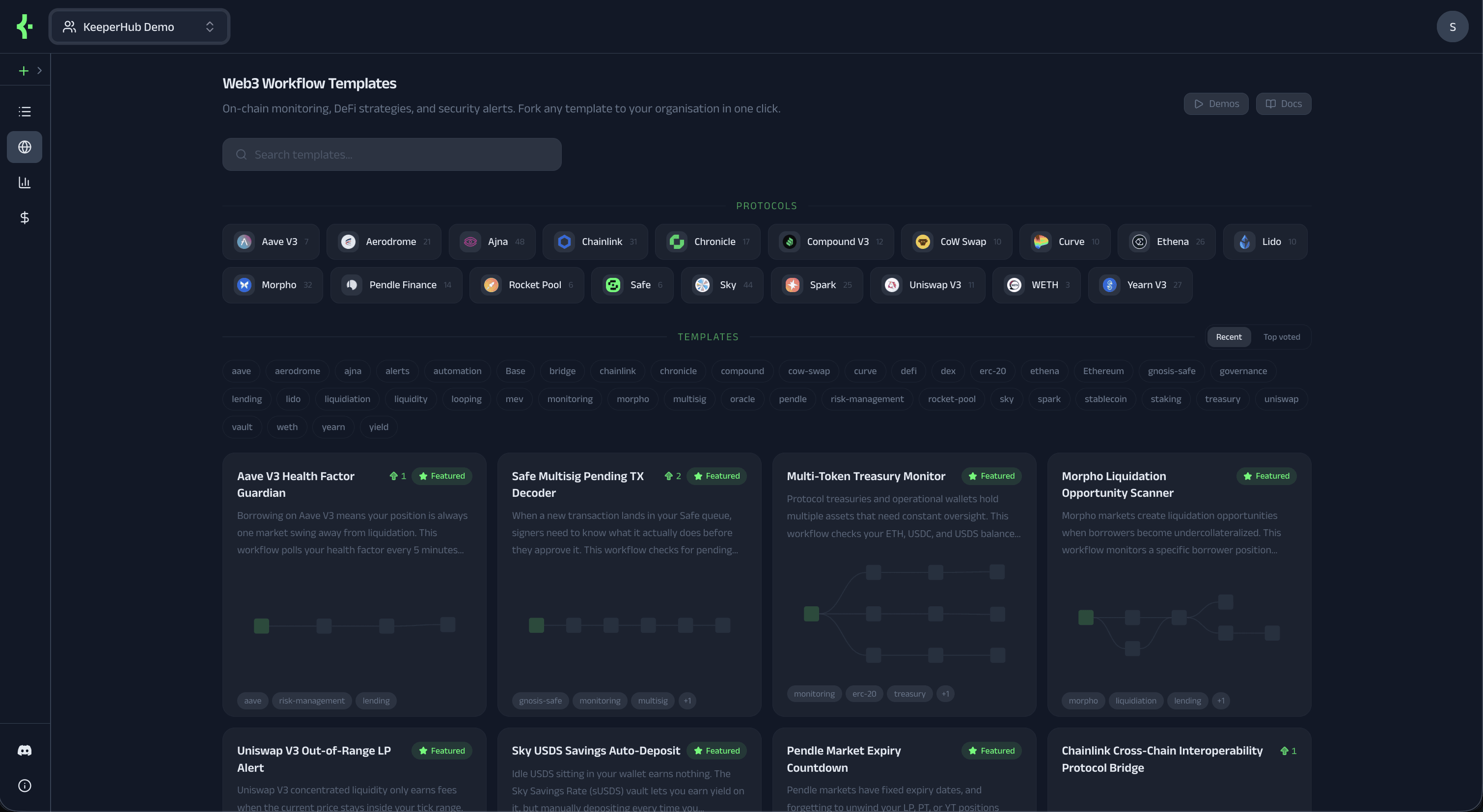This screenshot has width=1483, height=812.
Task: Open the workflows list icon in sidebar
Action: pos(24,111)
